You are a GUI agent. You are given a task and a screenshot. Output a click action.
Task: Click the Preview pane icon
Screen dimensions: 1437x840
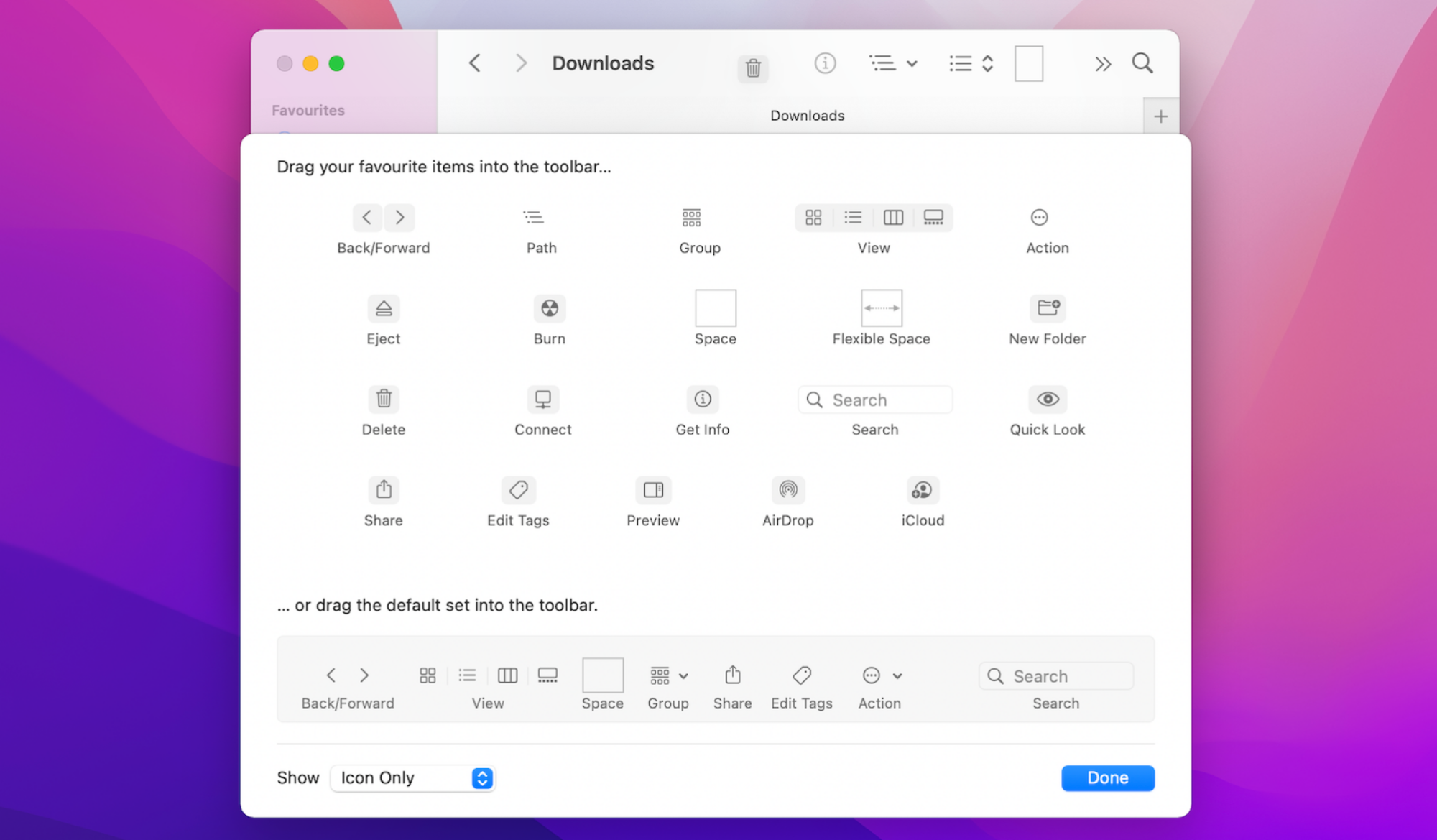(653, 490)
